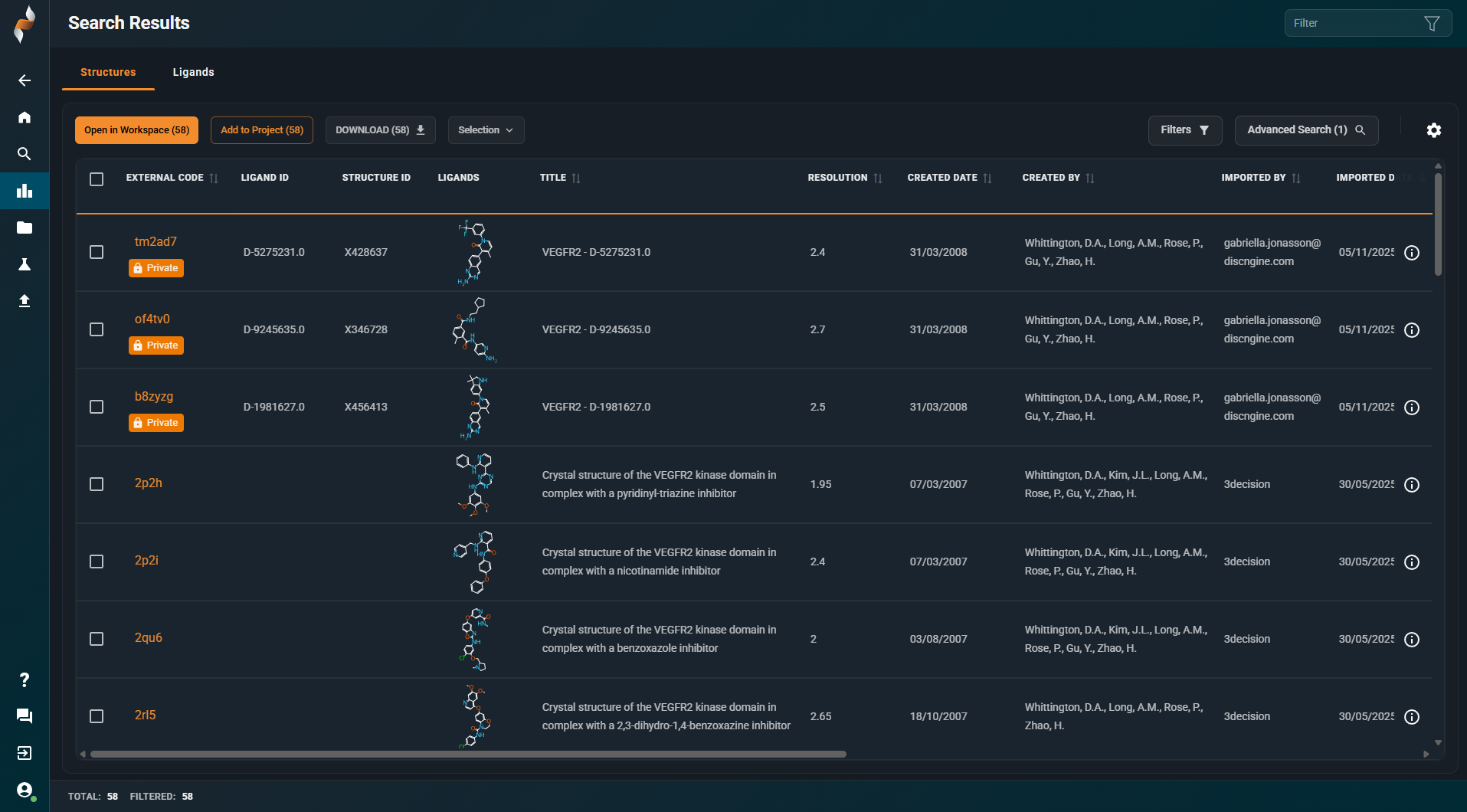Select the bar-chart results icon in sidebar
This screenshot has height=812, width=1467.
[24, 191]
